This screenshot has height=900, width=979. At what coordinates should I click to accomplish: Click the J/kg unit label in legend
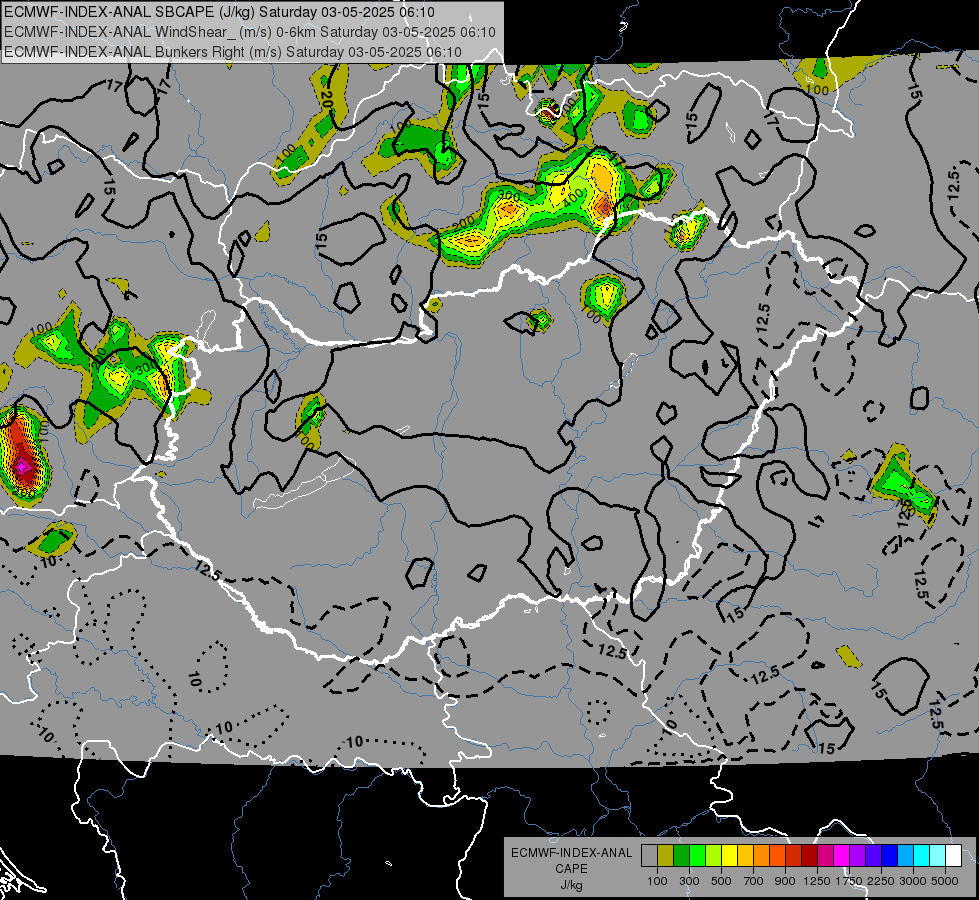571,885
